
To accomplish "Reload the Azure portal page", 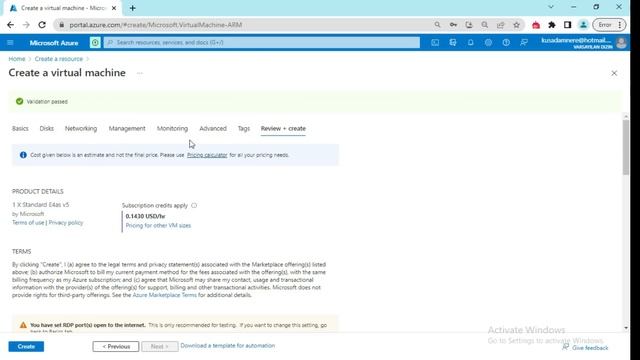I will click(x=42, y=25).
